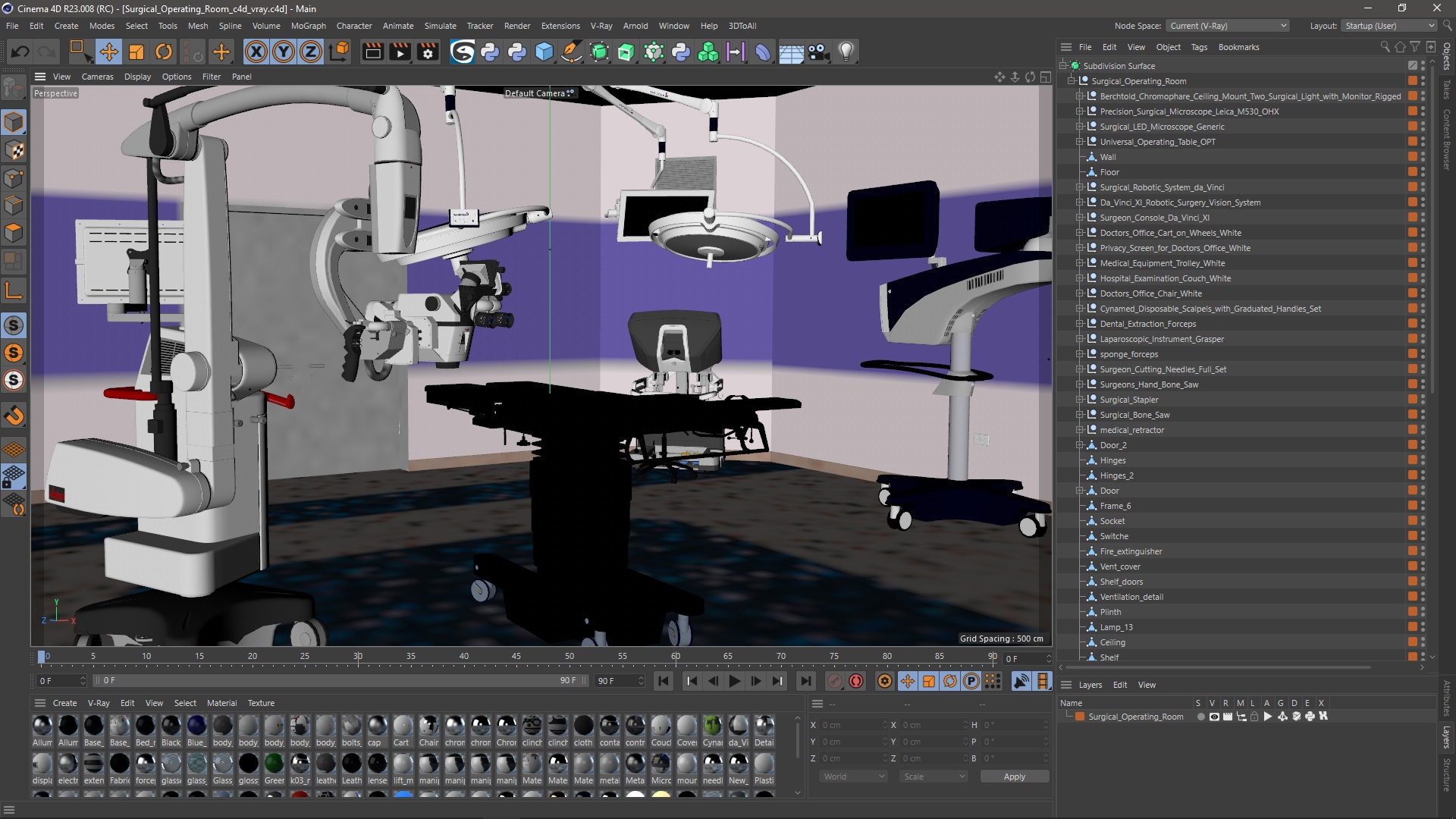This screenshot has height=819, width=1456.
Task: Open the MoGraph Cloner icon
Action: [708, 52]
